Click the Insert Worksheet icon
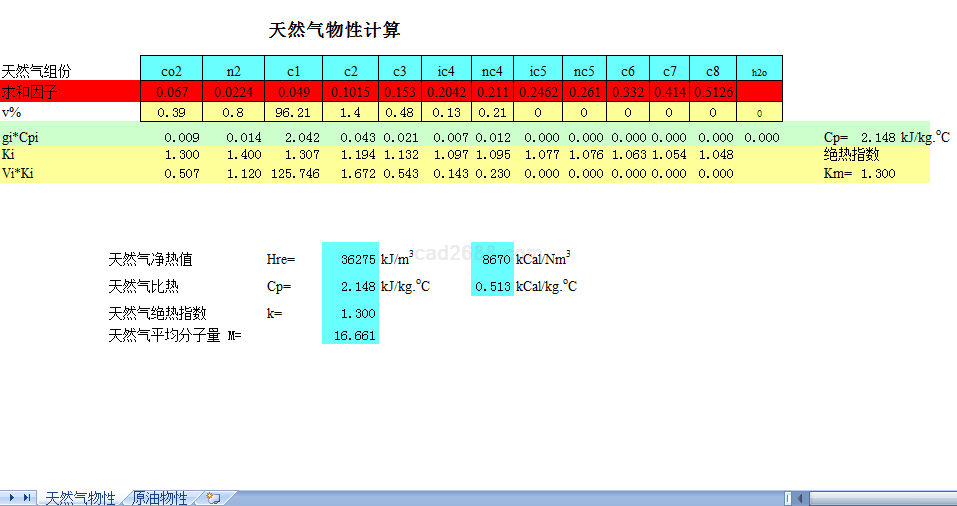 [x=213, y=498]
